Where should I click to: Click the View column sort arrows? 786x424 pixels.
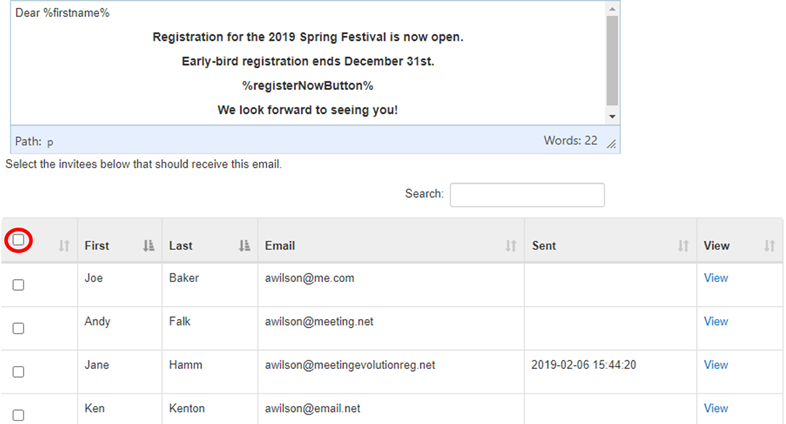(769, 246)
